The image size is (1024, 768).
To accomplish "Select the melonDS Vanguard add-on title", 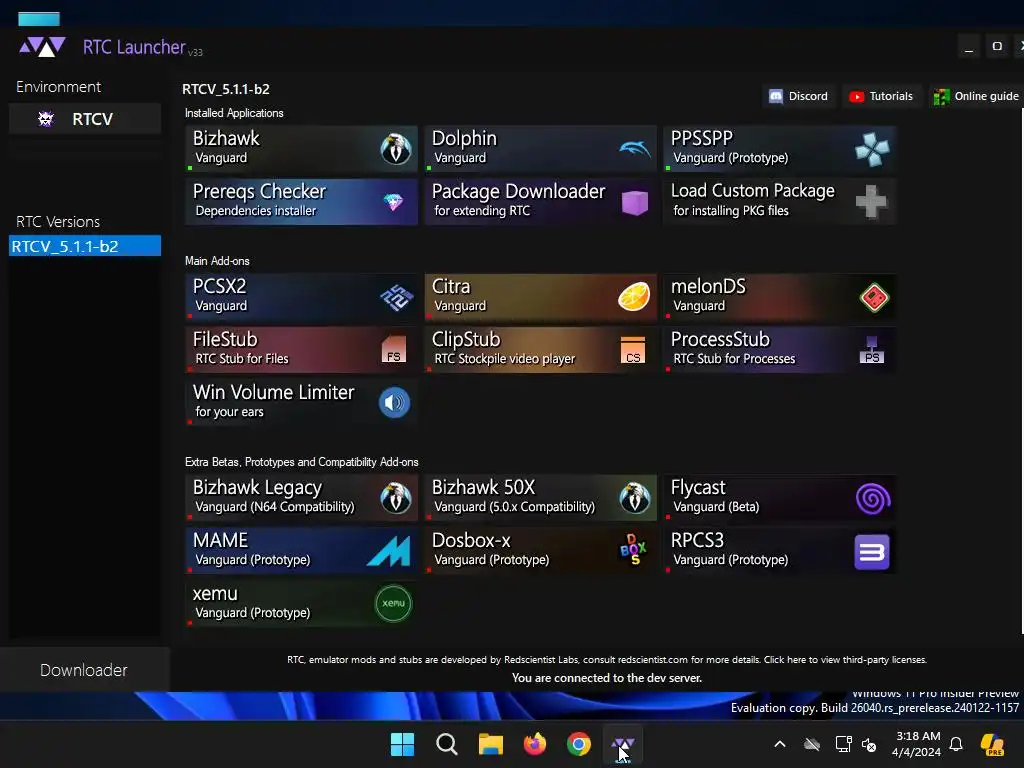I will coord(708,286).
